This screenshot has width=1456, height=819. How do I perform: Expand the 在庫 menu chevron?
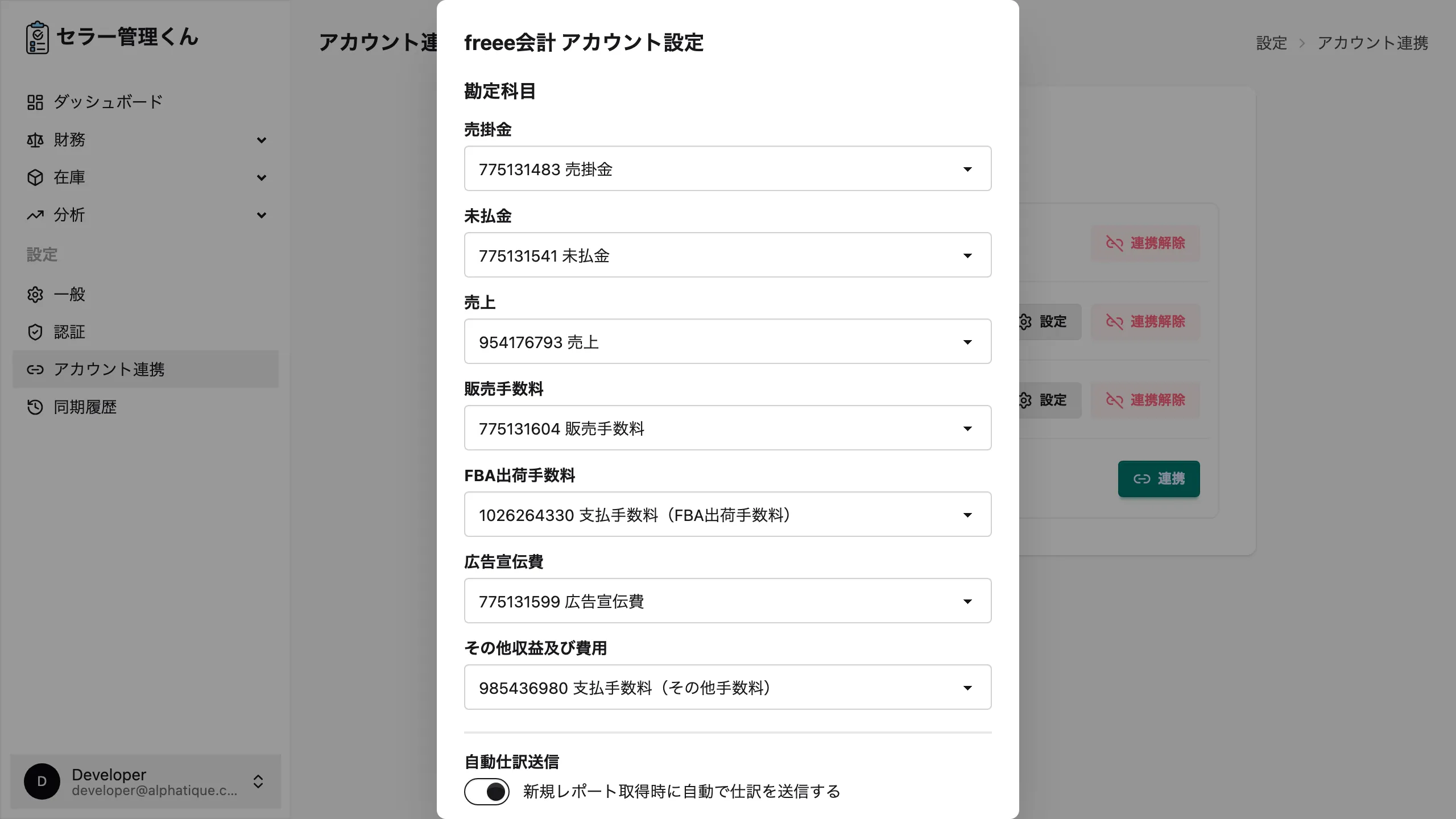tap(262, 177)
